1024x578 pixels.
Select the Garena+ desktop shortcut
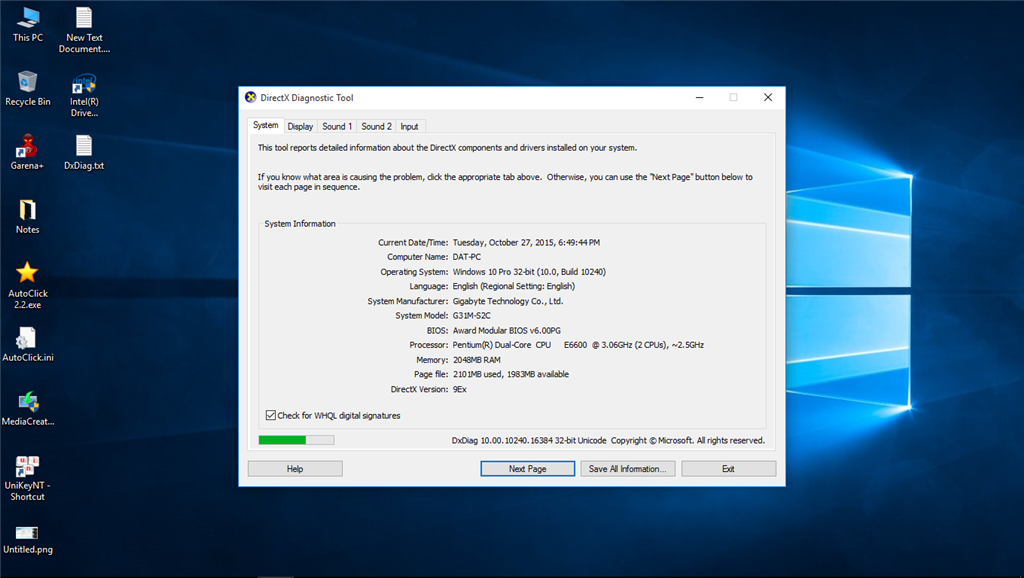tap(27, 152)
